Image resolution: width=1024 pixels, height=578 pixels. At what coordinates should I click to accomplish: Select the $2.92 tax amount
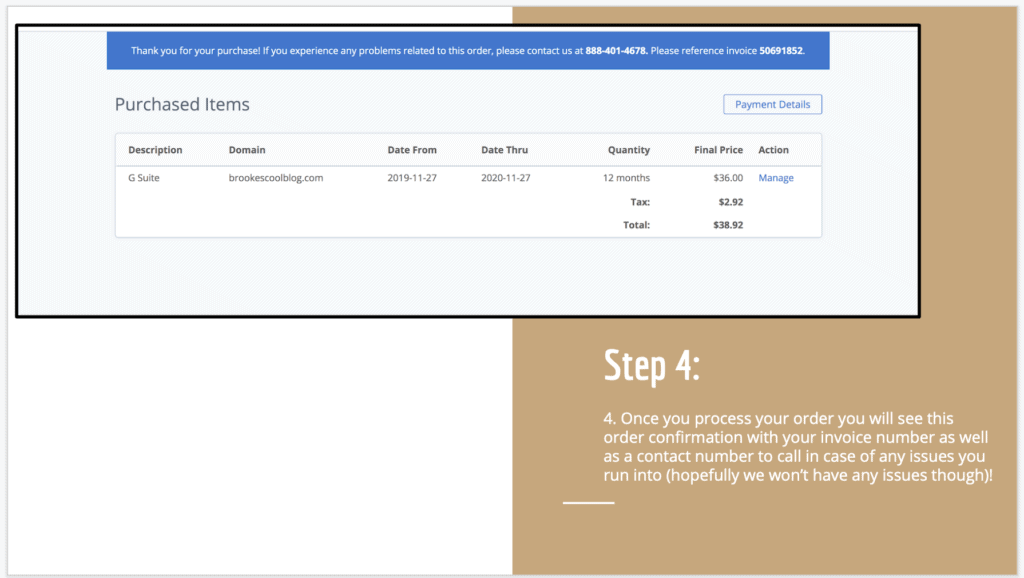tap(731, 201)
